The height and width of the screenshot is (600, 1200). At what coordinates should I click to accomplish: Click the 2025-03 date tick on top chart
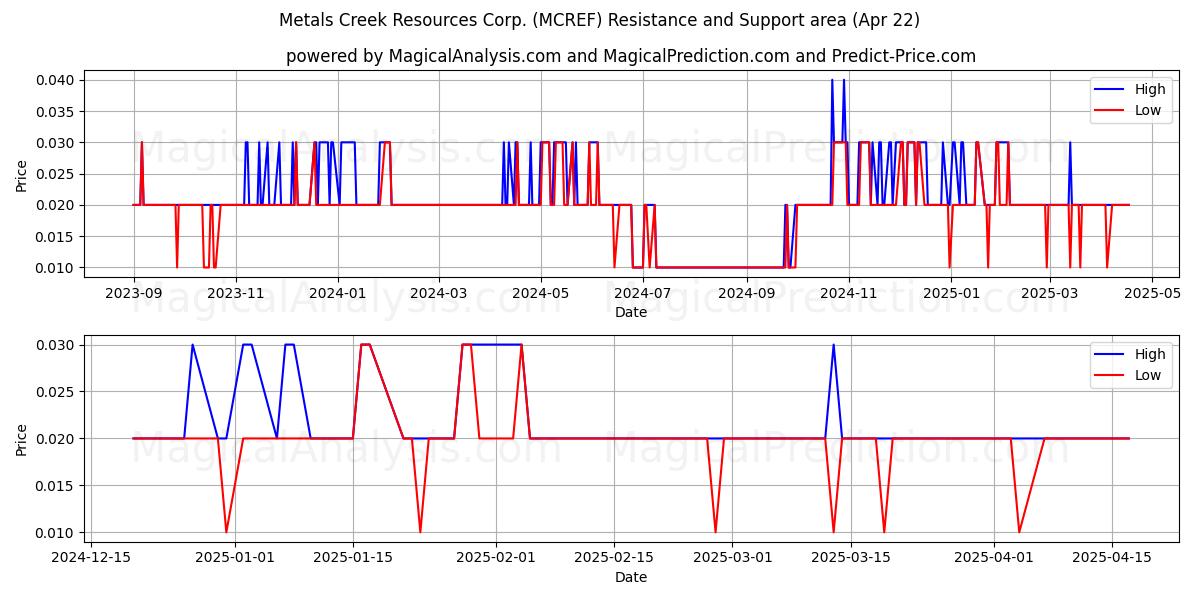point(1048,292)
